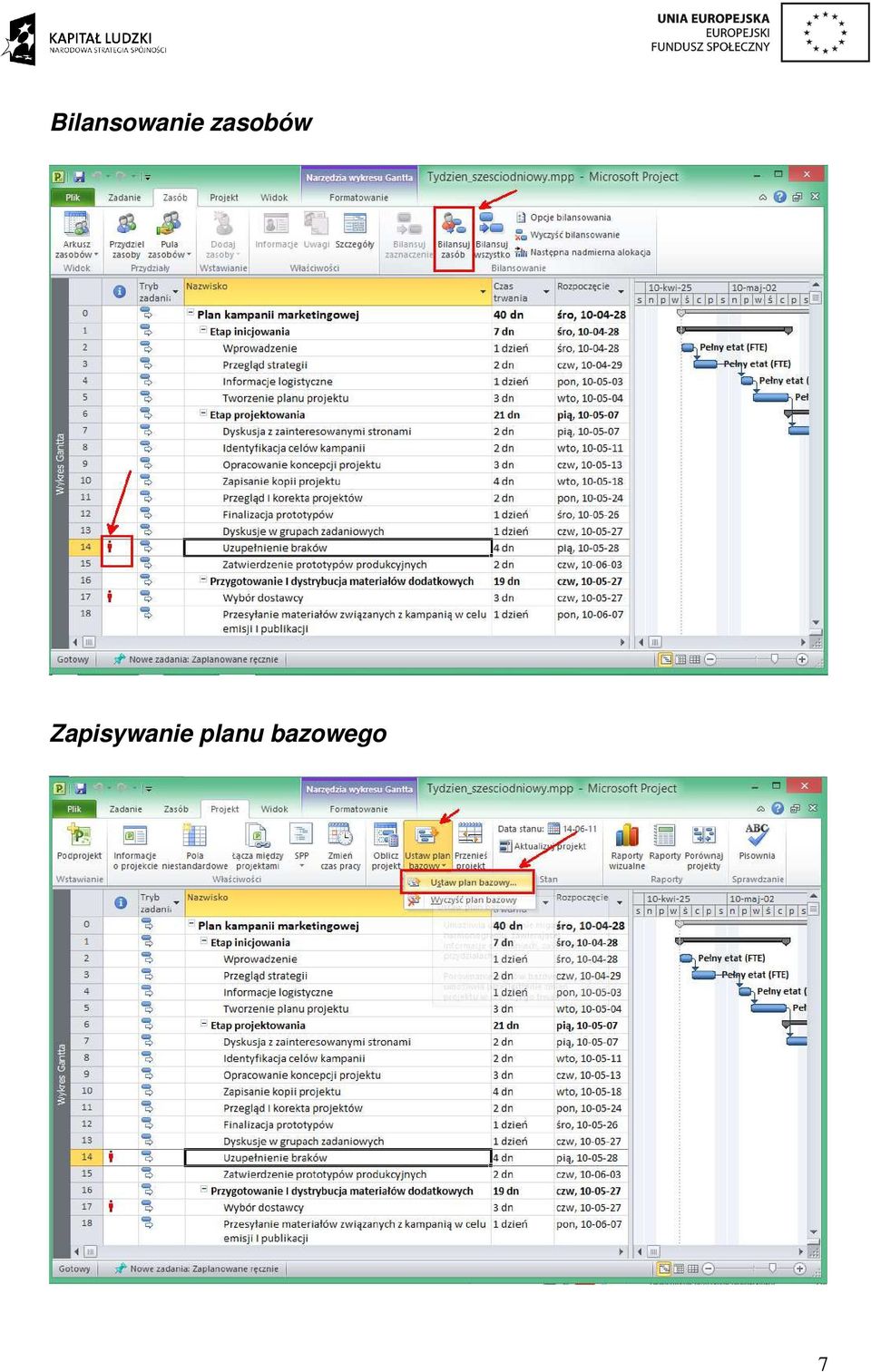The image size is (871, 1372).
Task: Click Podprojekt icon in lower window ribbon
Action: [x=79, y=835]
